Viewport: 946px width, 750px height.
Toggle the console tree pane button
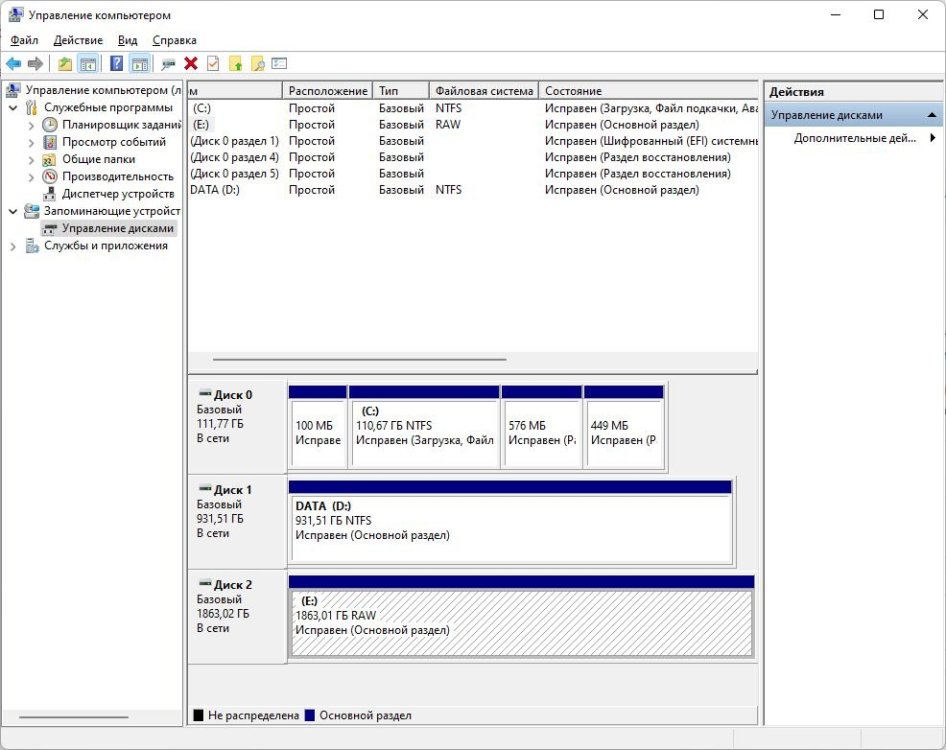coord(88,64)
